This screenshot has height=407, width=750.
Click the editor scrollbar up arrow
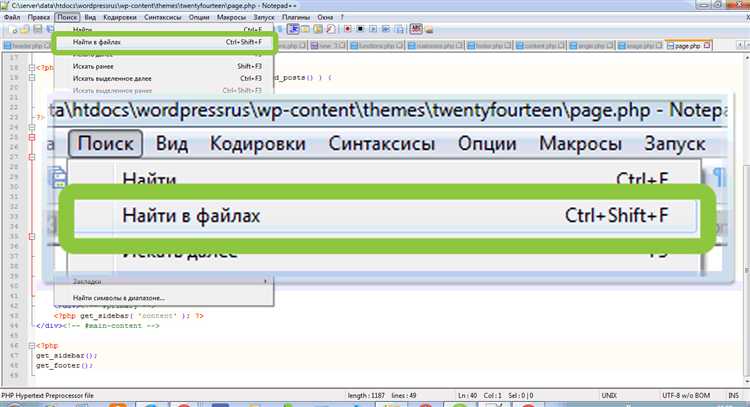[746, 57]
